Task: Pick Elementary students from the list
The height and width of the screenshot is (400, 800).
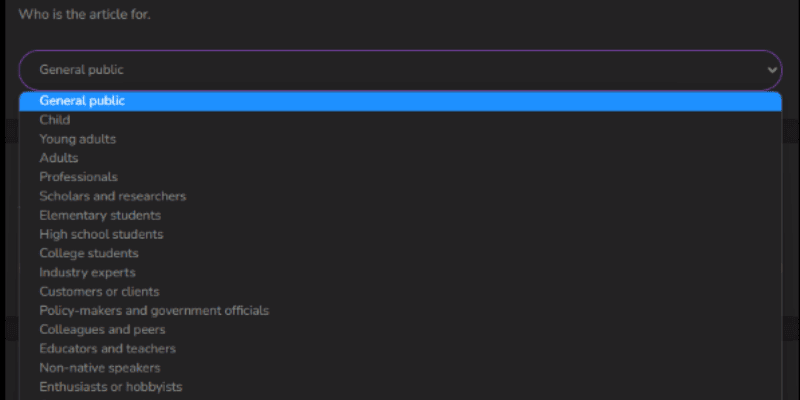Action: click(x=400, y=215)
